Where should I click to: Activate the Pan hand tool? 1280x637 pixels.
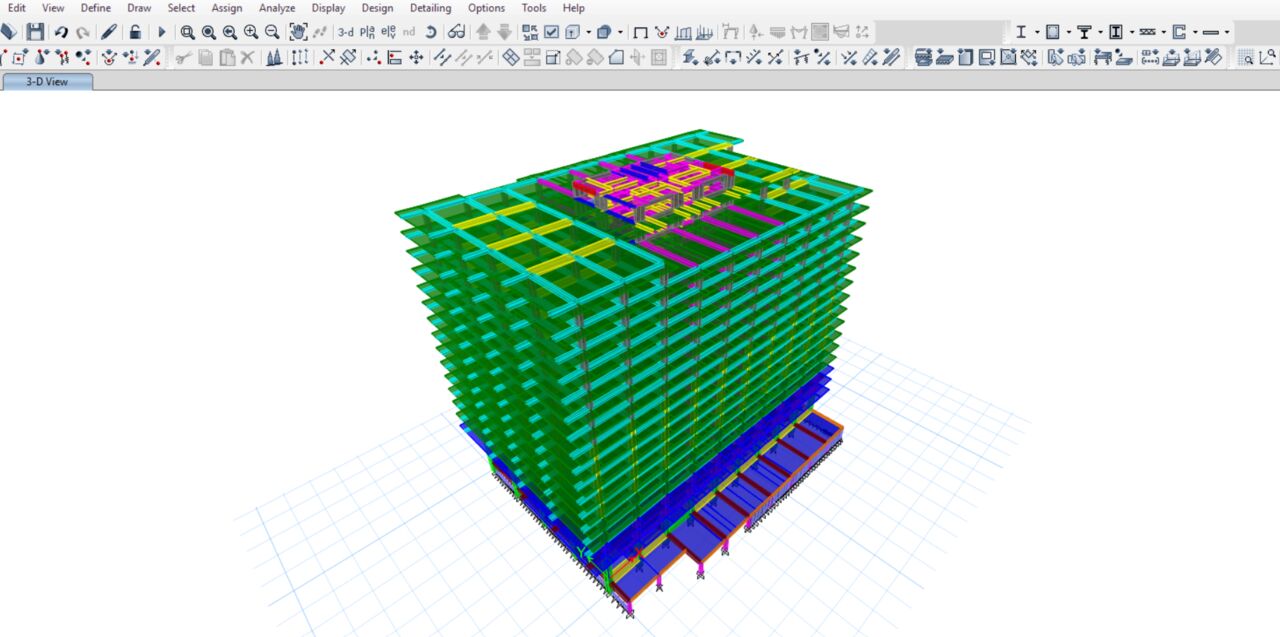point(298,32)
